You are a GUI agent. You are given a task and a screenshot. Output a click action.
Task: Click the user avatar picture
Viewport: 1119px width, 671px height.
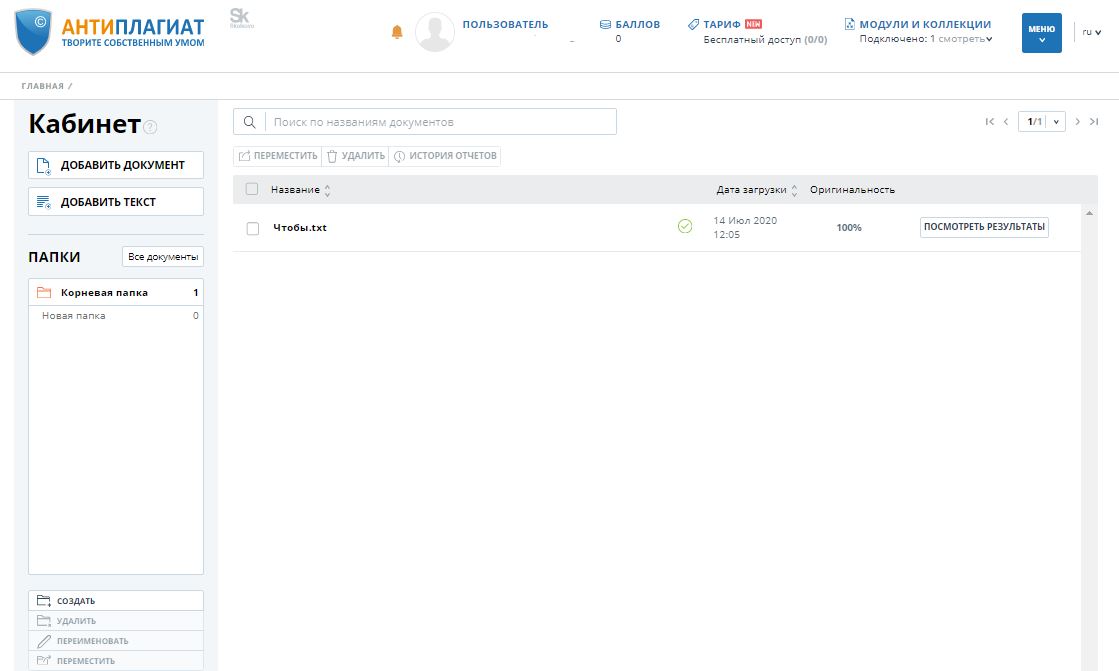[x=435, y=32]
